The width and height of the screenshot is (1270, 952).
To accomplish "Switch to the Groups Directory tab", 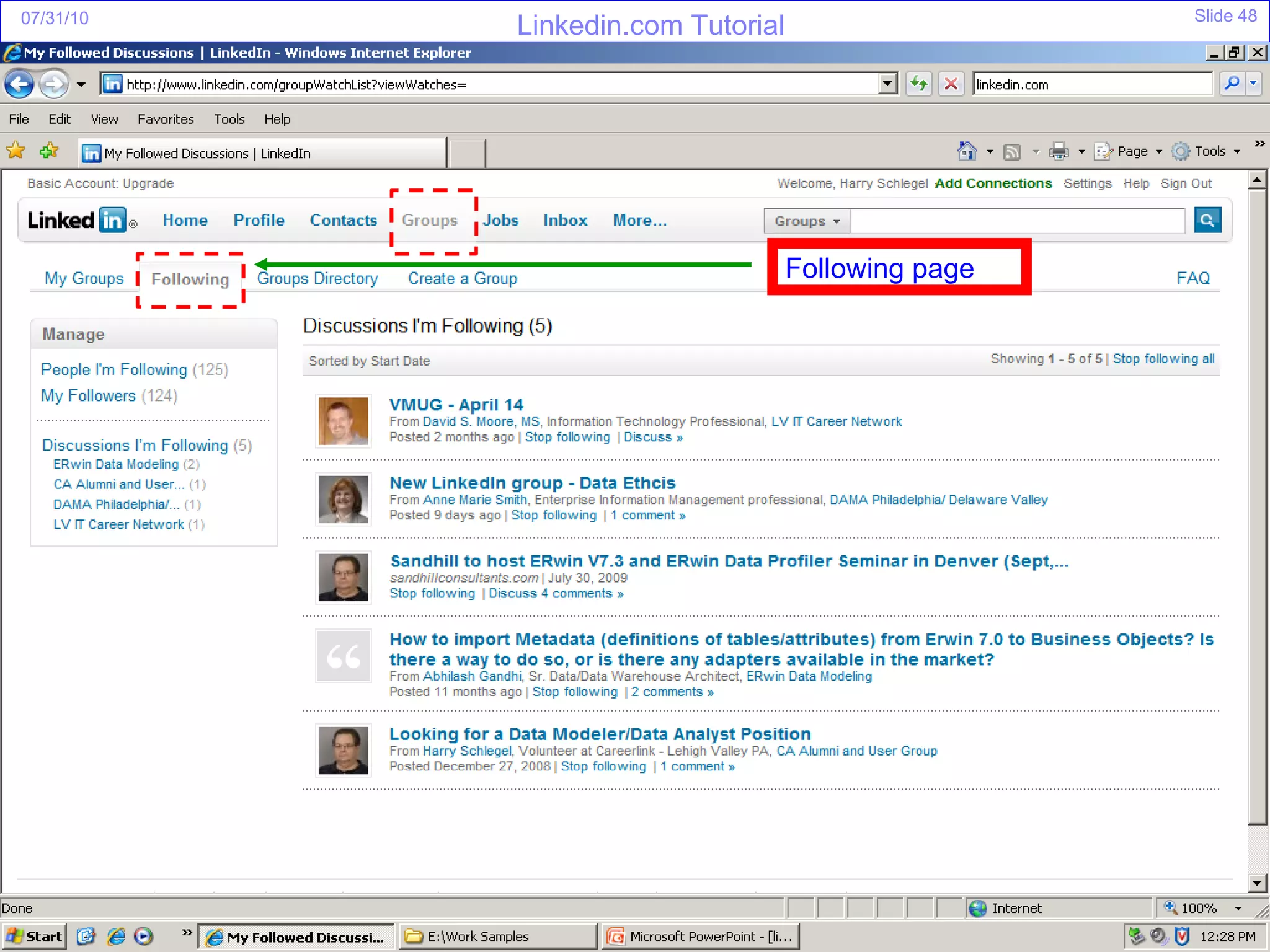I will [317, 278].
